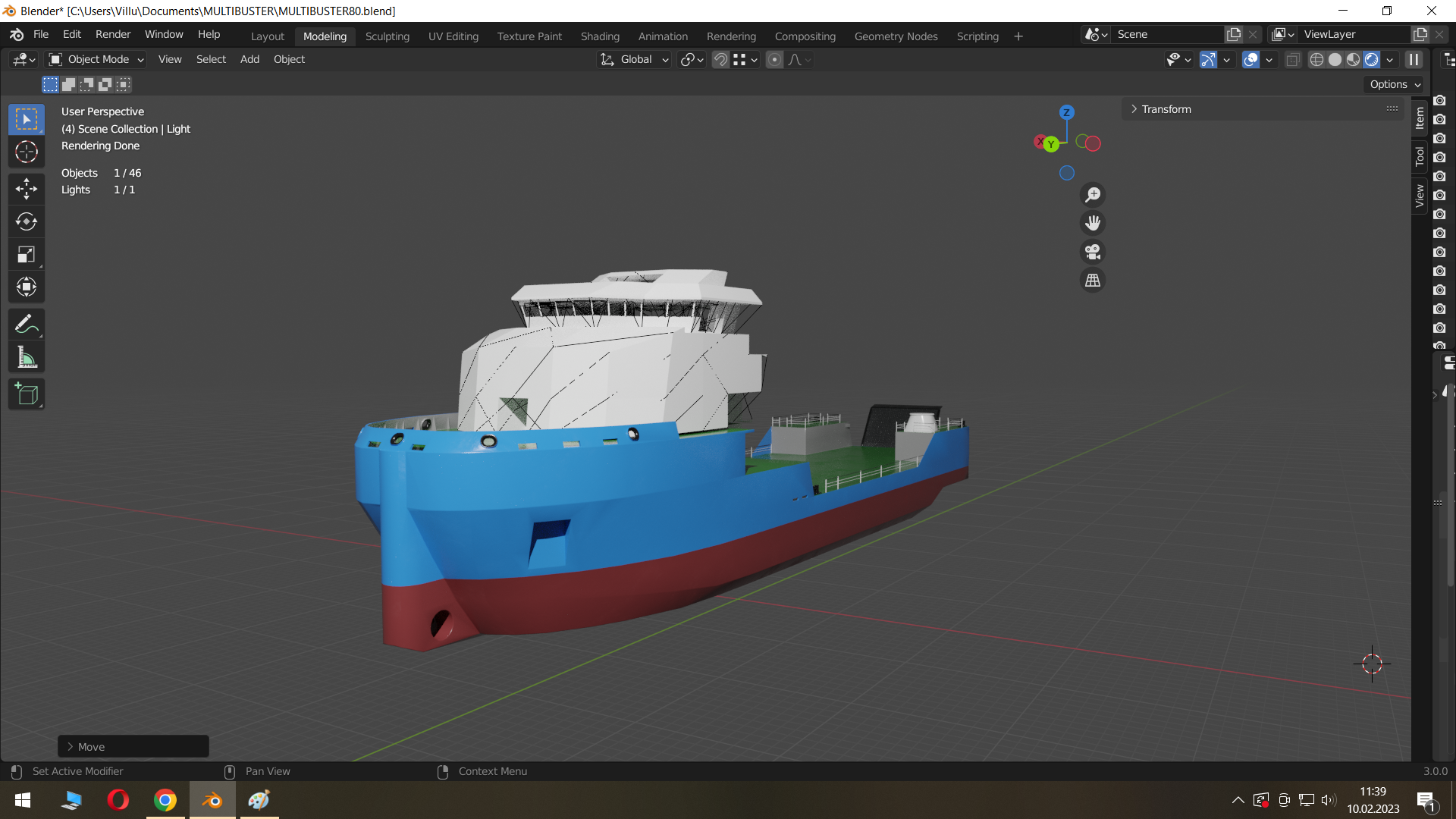Screen dimensions: 1456x819
Task: Switch to the Geometry Nodes workspace tab
Action: tap(896, 36)
